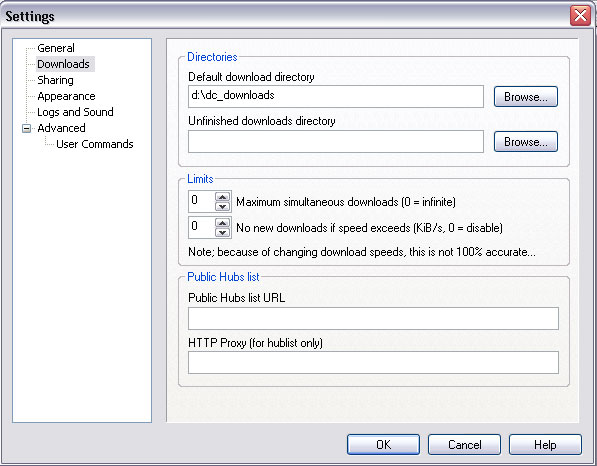Decrease maximum simultaneous downloads value
The image size is (597, 466).
pyautogui.click(x=223, y=207)
